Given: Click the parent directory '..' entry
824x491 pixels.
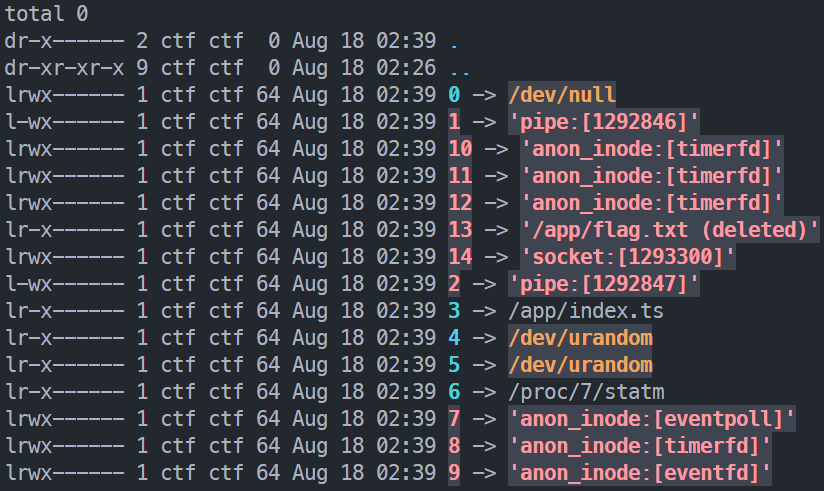Looking at the screenshot, I should pos(460,68).
